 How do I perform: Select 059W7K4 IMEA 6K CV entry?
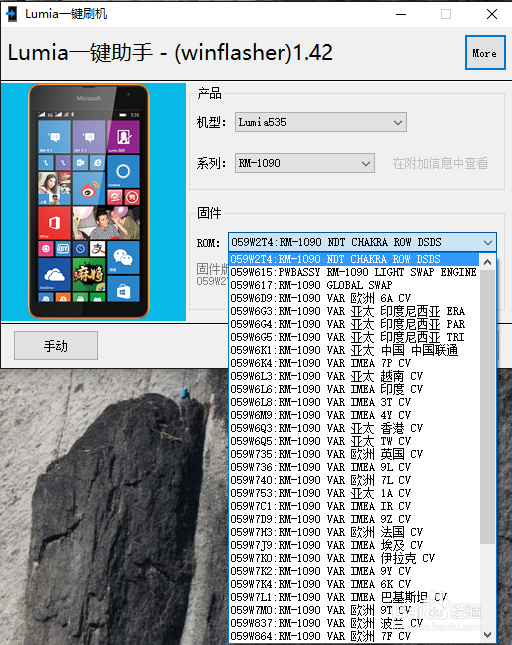(x=354, y=584)
